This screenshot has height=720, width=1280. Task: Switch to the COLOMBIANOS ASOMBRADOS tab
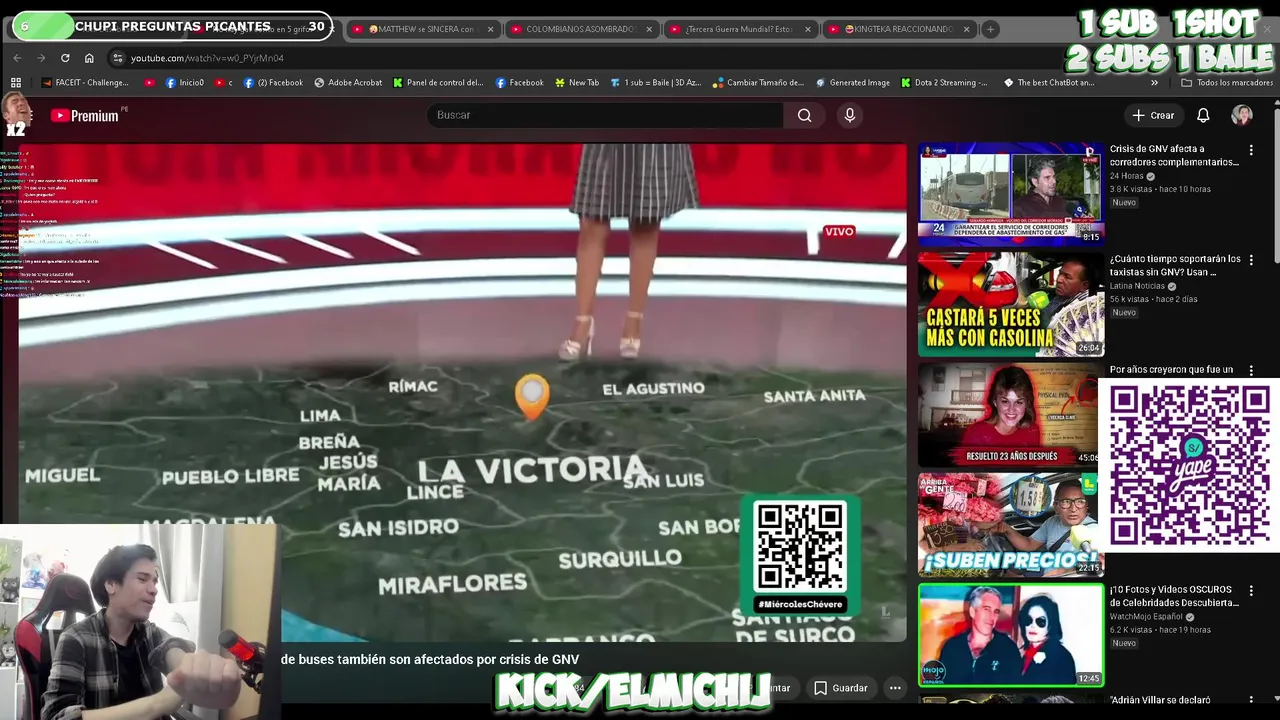(x=578, y=29)
